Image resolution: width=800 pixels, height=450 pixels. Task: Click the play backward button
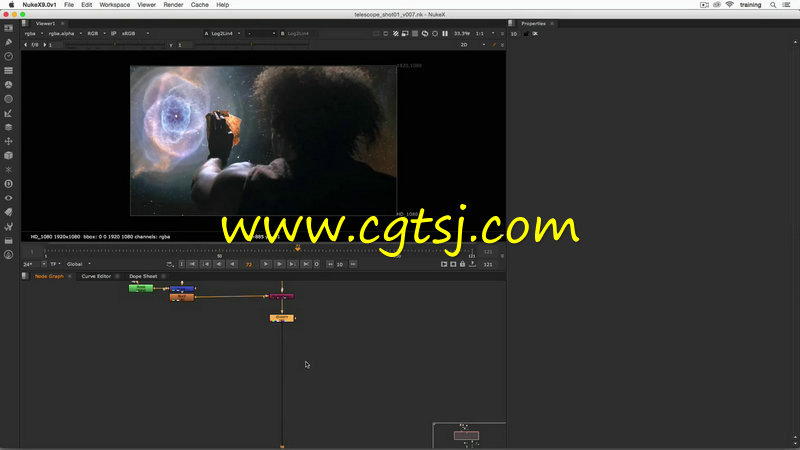[232, 264]
